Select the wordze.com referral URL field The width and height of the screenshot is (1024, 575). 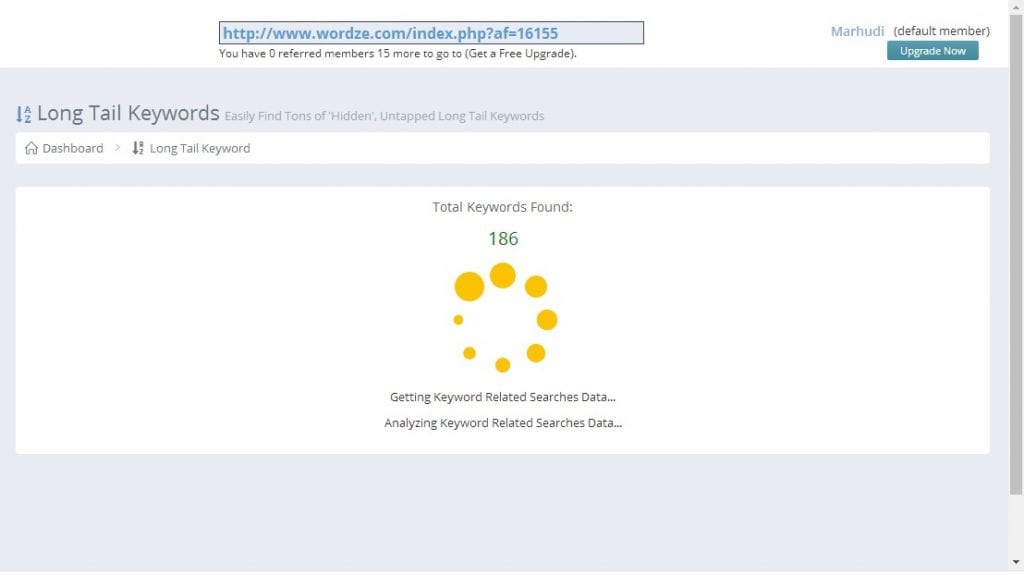pos(431,33)
